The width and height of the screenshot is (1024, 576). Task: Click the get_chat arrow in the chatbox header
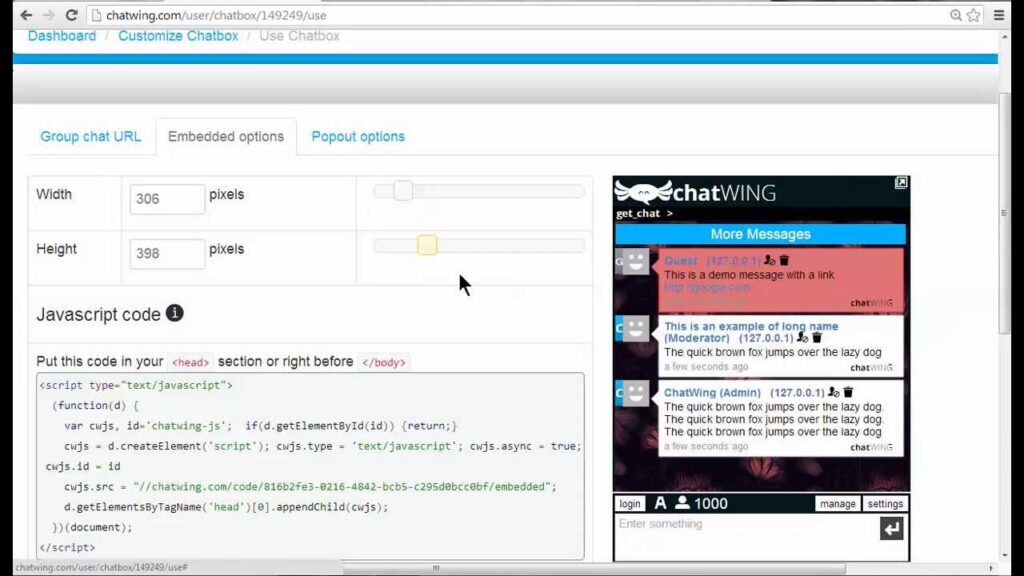[669, 214]
